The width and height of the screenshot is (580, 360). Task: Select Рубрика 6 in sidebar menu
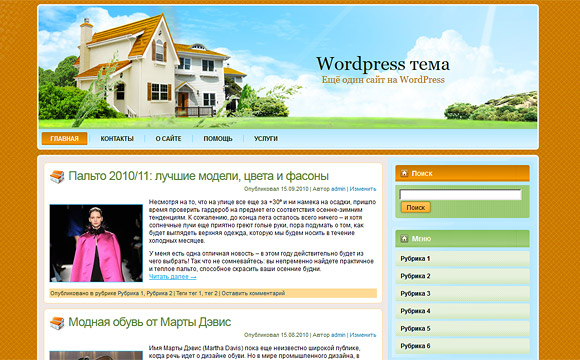pyautogui.click(x=462, y=346)
